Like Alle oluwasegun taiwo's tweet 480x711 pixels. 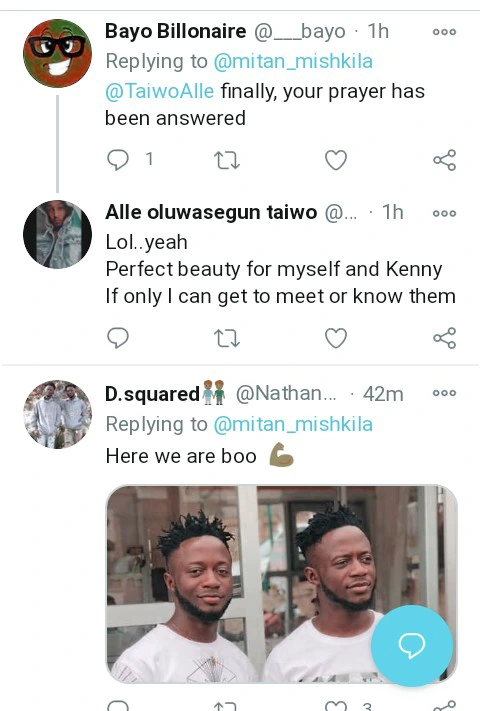point(336,338)
